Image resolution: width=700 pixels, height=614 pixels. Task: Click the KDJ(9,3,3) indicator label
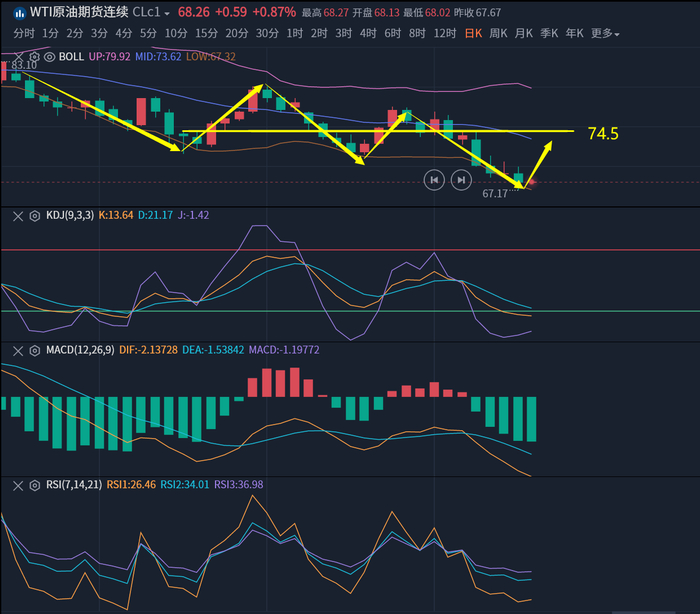[x=70, y=215]
